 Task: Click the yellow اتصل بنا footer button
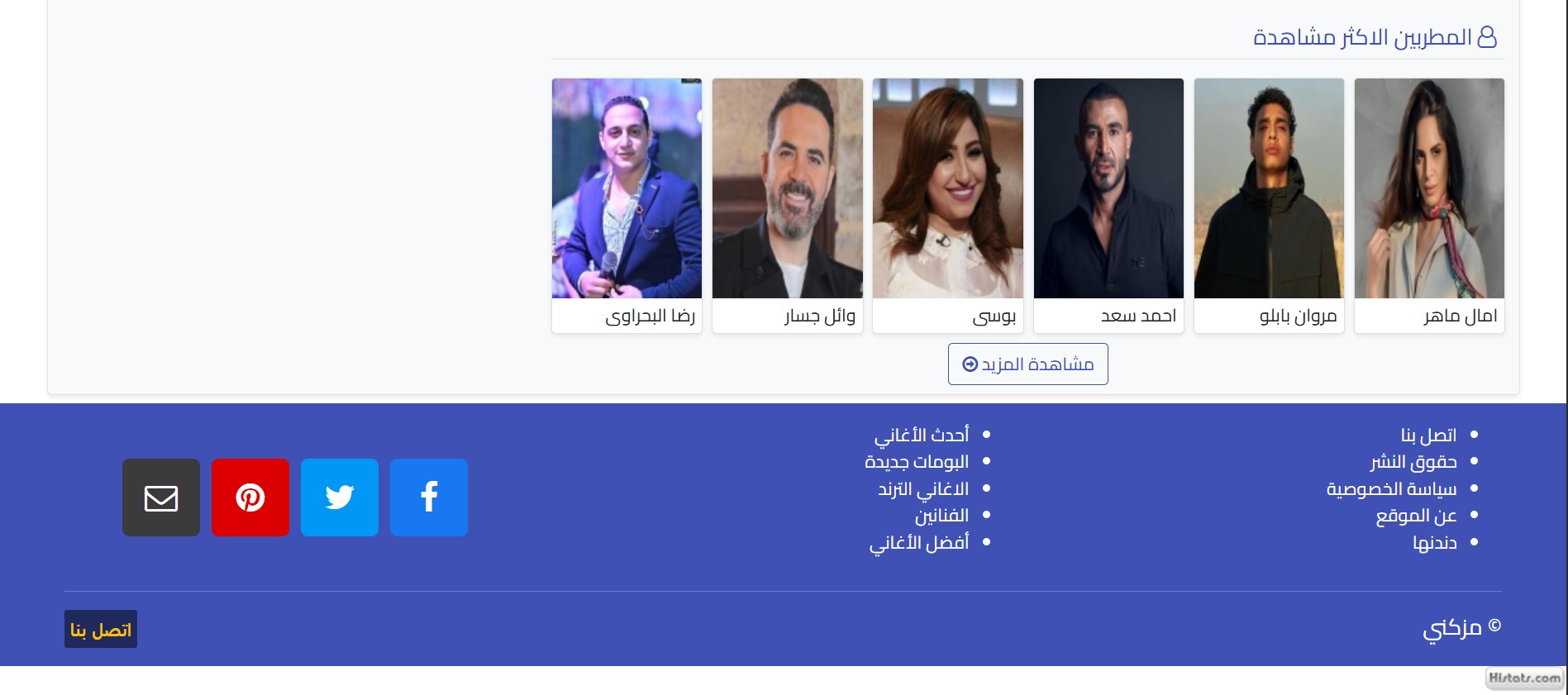tap(101, 629)
